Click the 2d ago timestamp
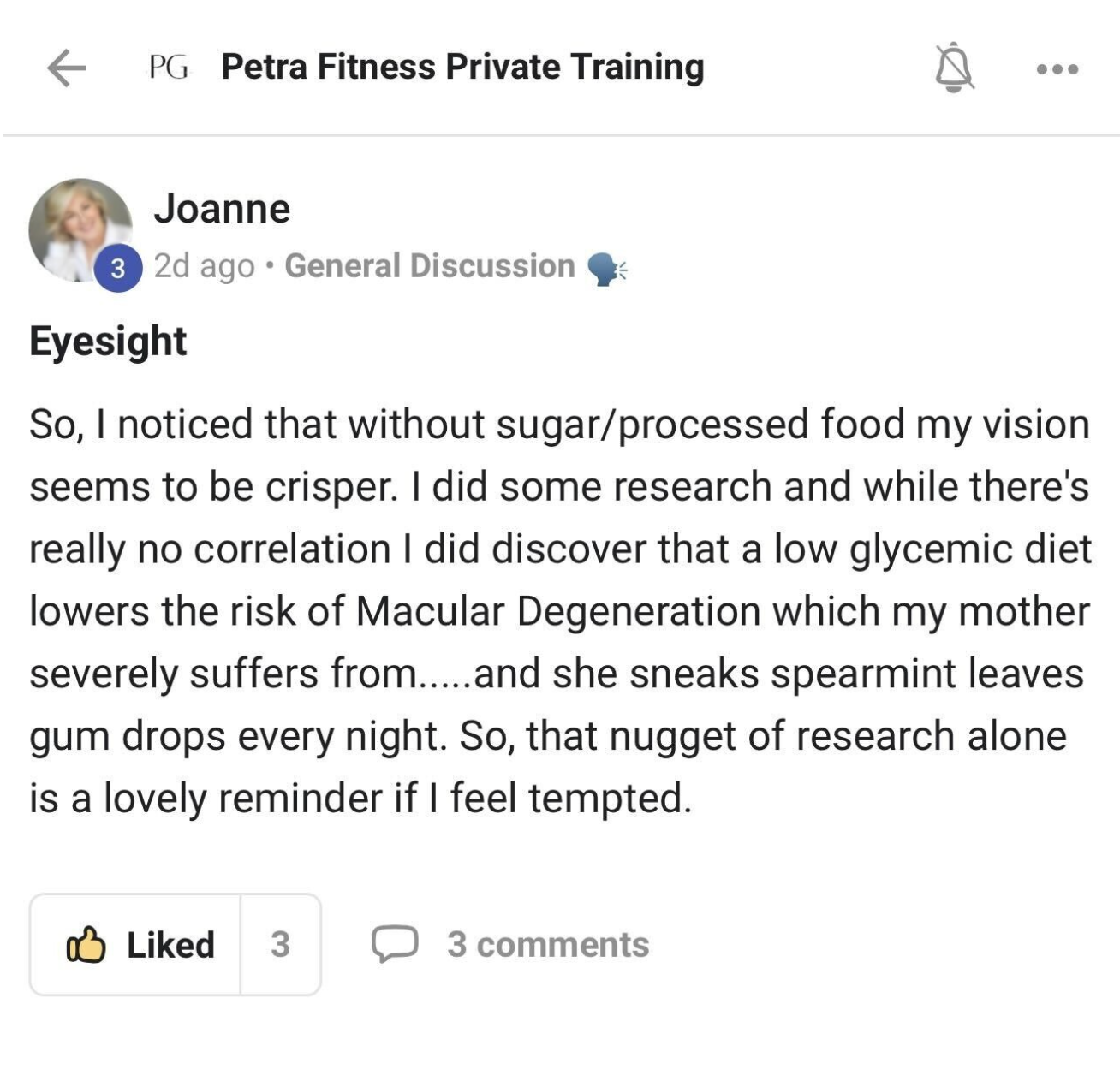 [x=204, y=266]
